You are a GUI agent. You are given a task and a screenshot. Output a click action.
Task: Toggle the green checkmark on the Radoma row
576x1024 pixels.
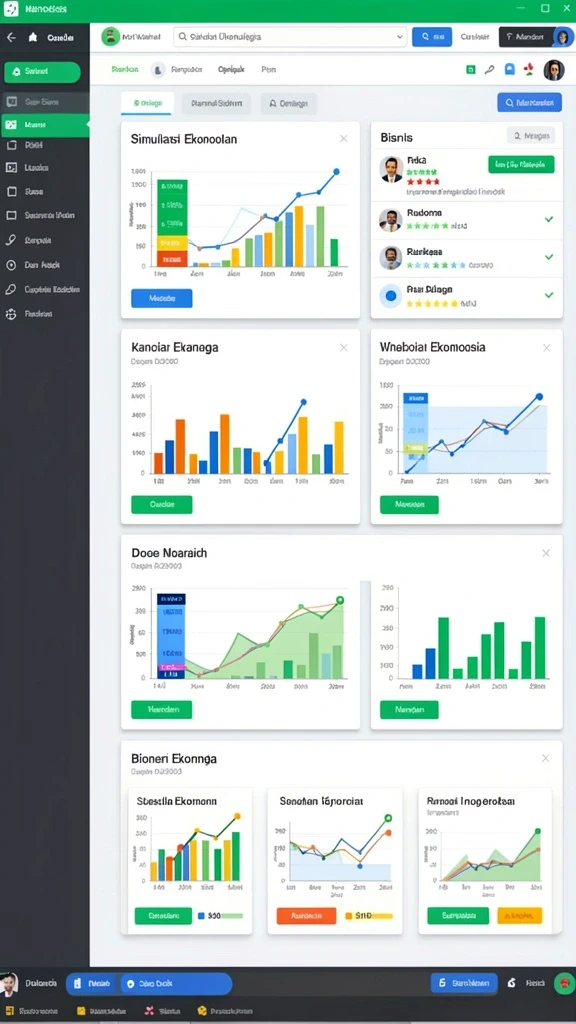(x=549, y=219)
